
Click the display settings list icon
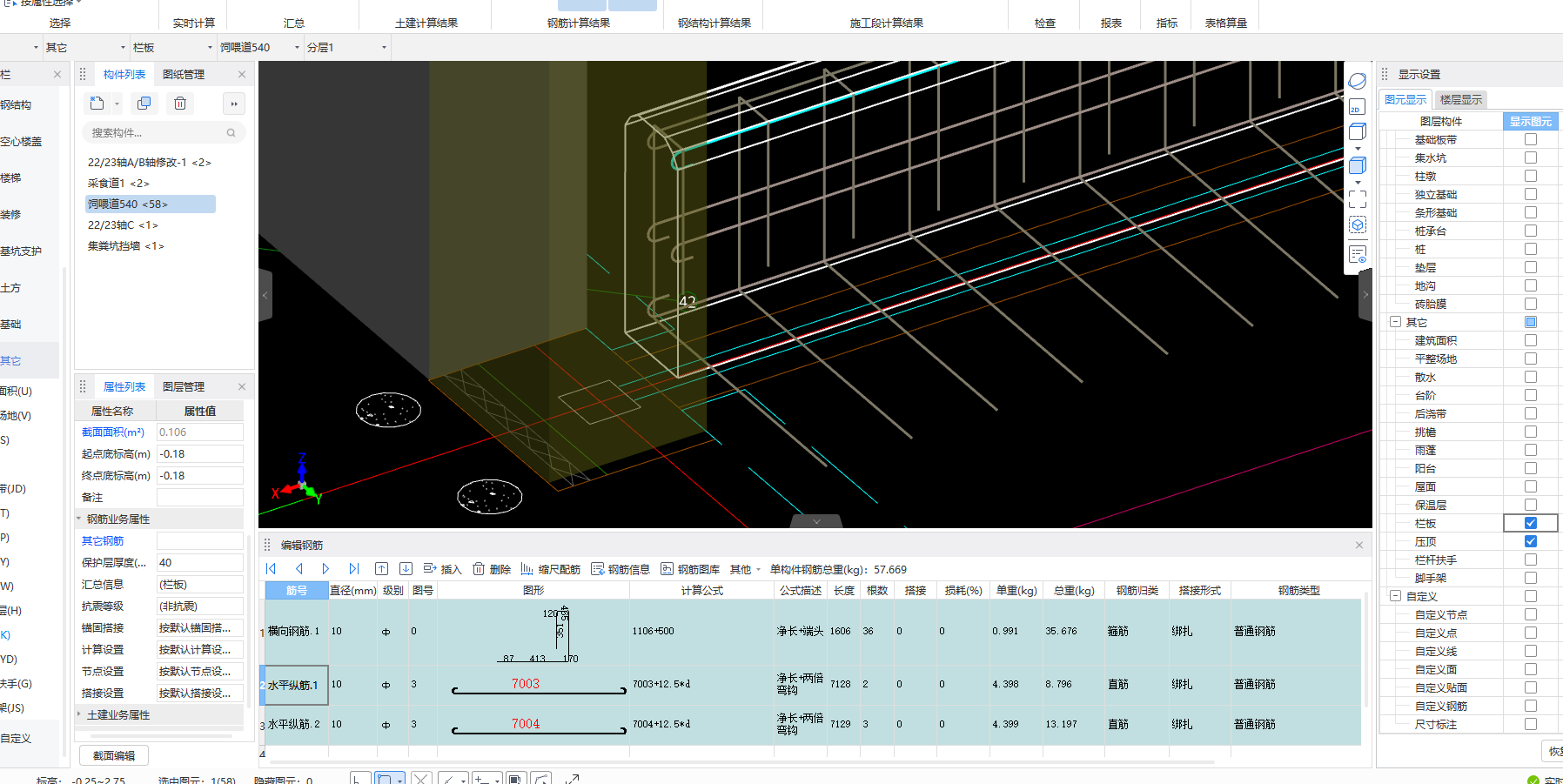click(1358, 255)
